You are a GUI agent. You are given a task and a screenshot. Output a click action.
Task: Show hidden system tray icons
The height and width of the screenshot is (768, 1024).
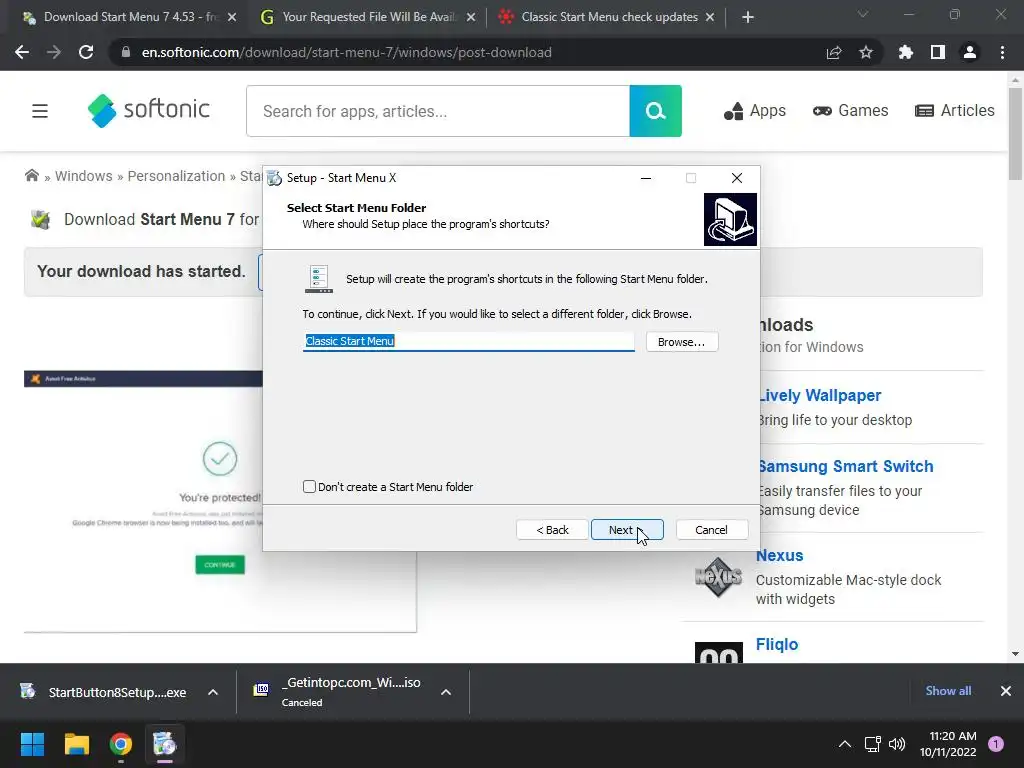[x=844, y=744]
